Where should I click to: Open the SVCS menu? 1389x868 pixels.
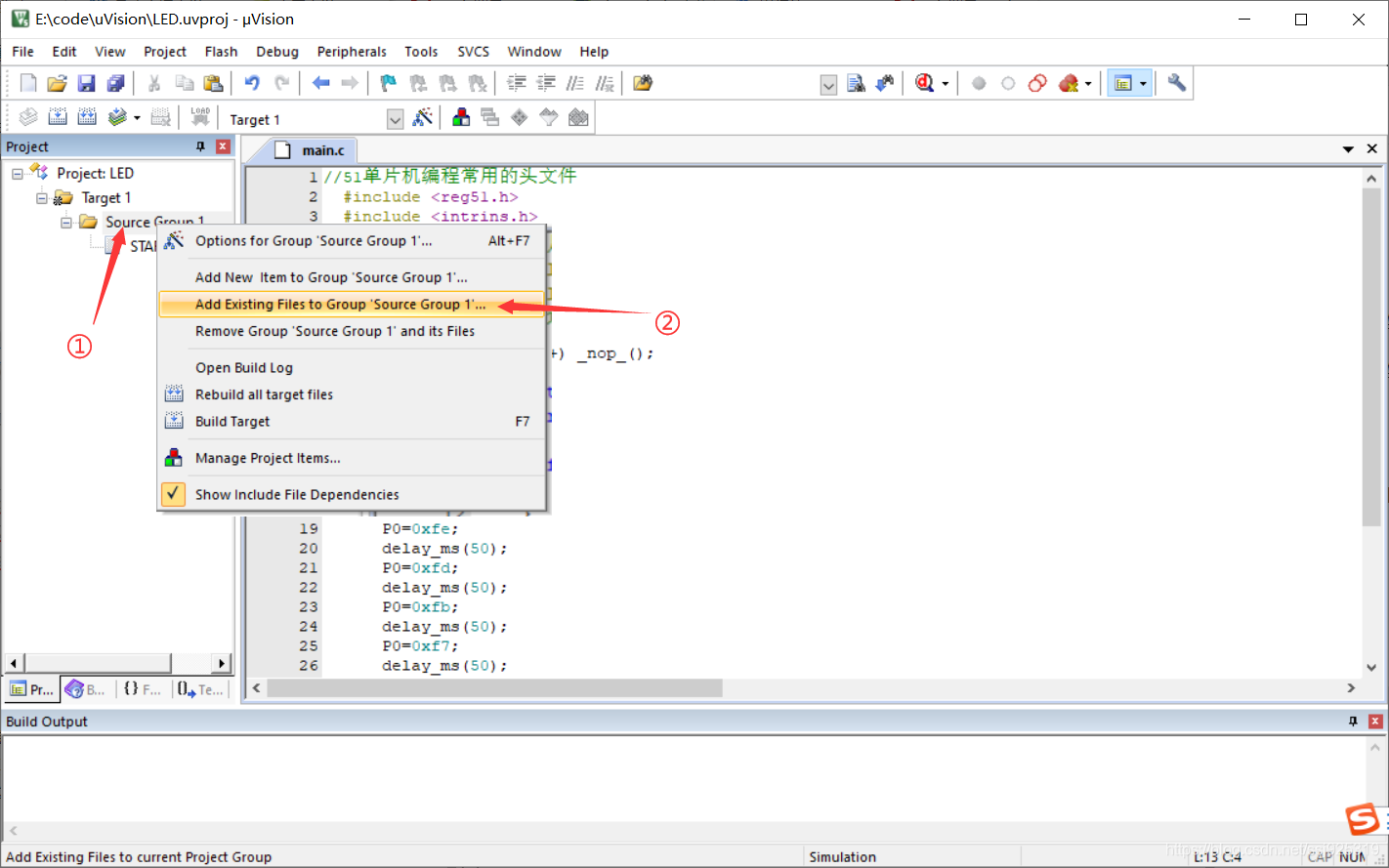474,52
